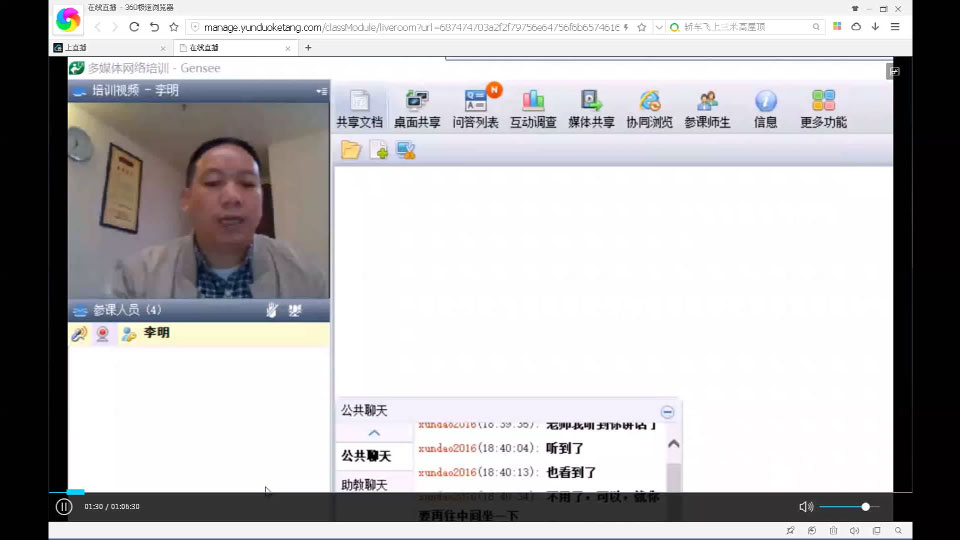The width and height of the screenshot is (960, 540).
Task: Click the panel toggle icon at top right
Action: pyautogui.click(x=894, y=72)
